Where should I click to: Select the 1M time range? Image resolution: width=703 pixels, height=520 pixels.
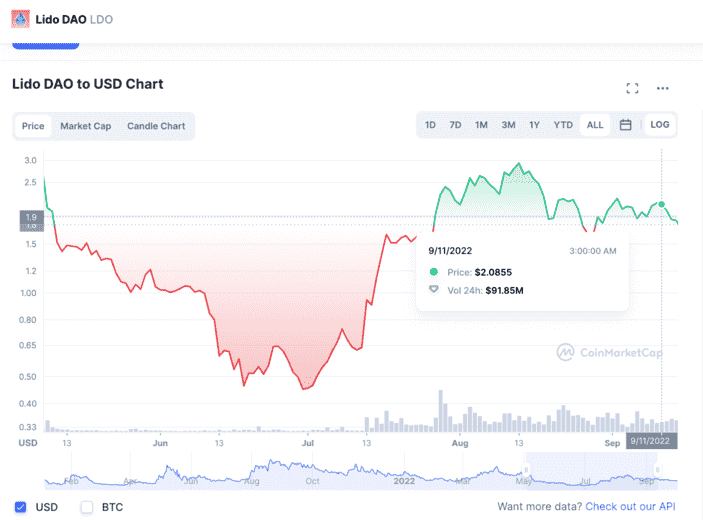(x=482, y=125)
